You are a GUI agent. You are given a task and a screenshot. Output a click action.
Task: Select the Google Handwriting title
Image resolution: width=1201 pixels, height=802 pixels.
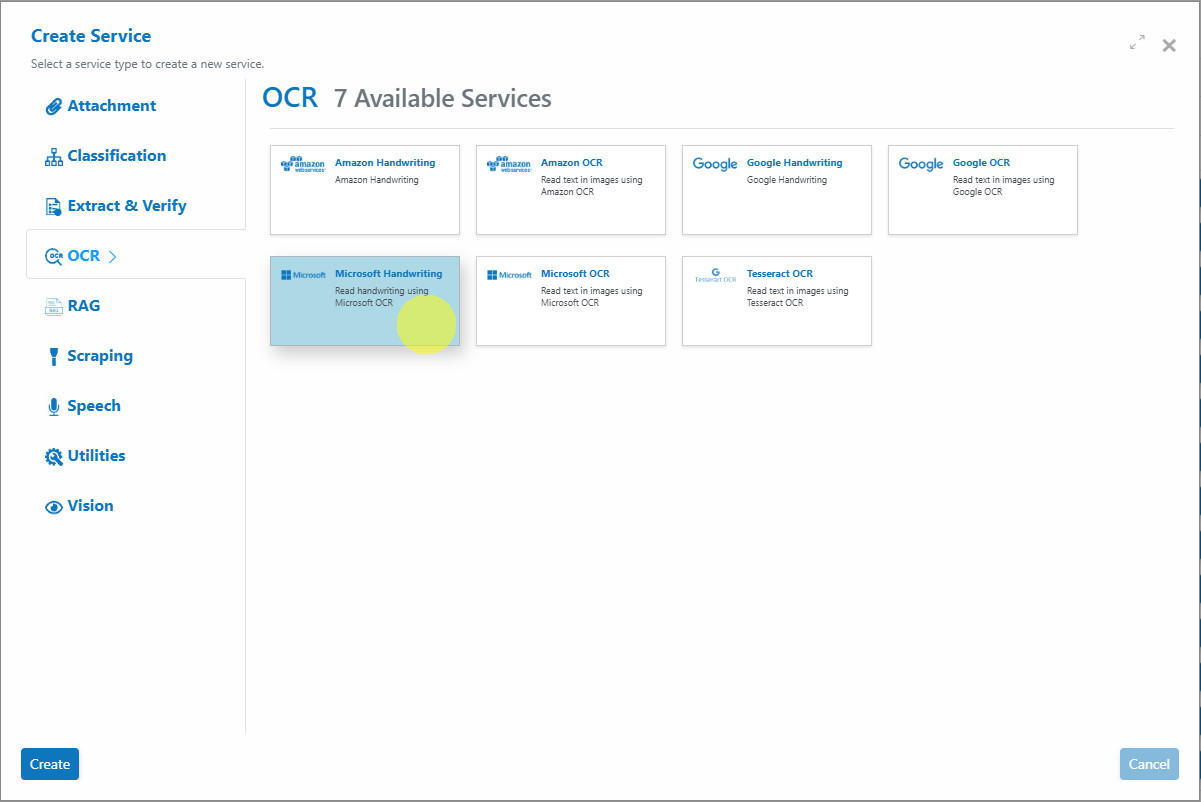point(795,163)
